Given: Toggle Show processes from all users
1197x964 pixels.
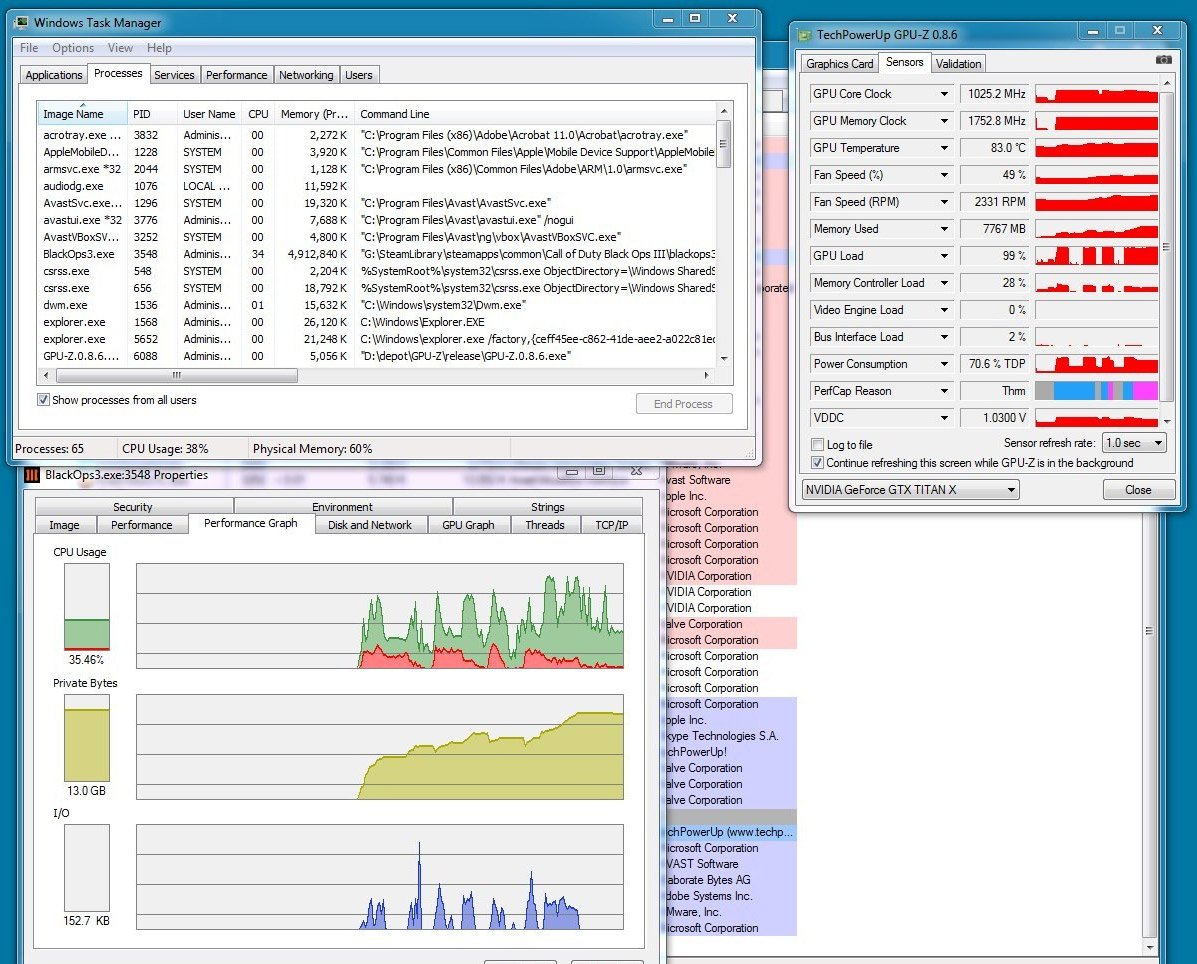Looking at the screenshot, I should point(44,400).
